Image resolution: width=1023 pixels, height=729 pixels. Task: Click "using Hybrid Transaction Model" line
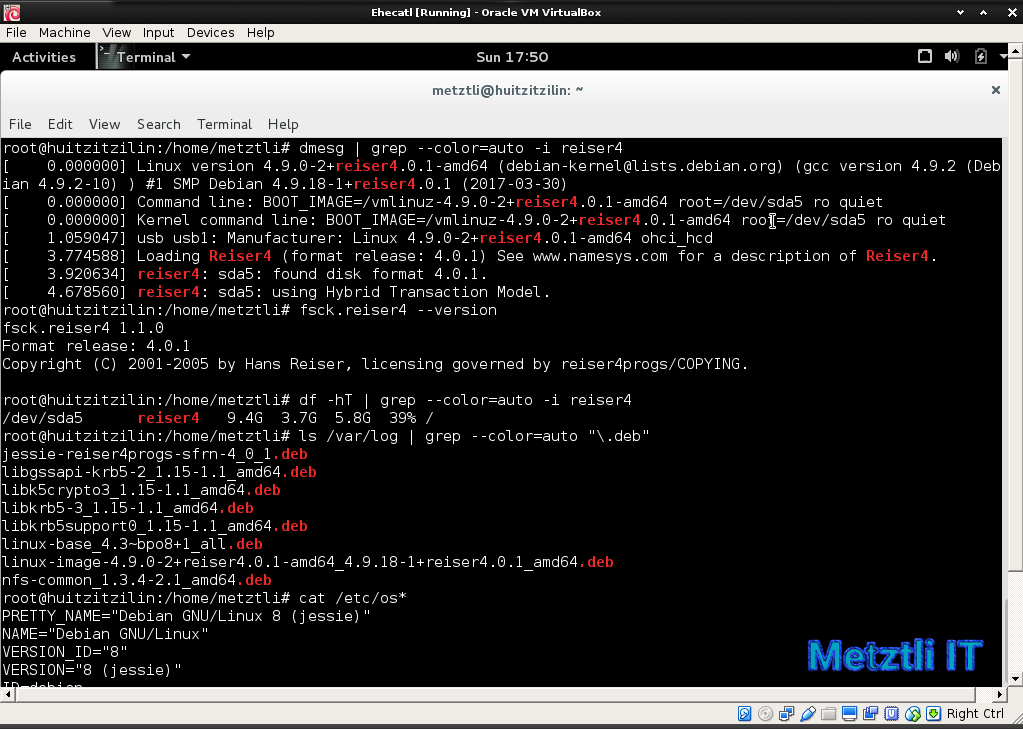277,292
